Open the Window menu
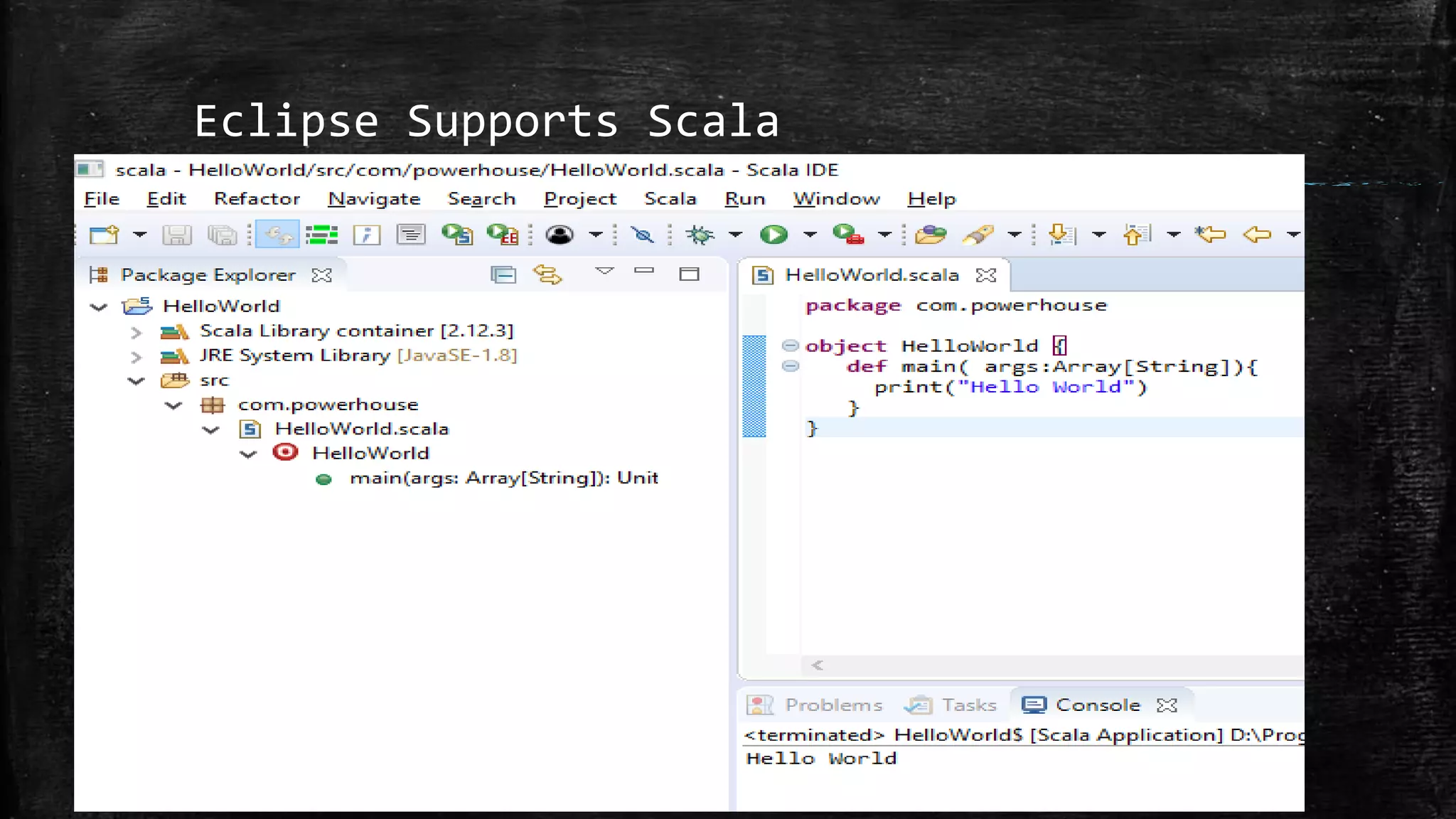Viewport: 1456px width, 819px height. point(837,198)
